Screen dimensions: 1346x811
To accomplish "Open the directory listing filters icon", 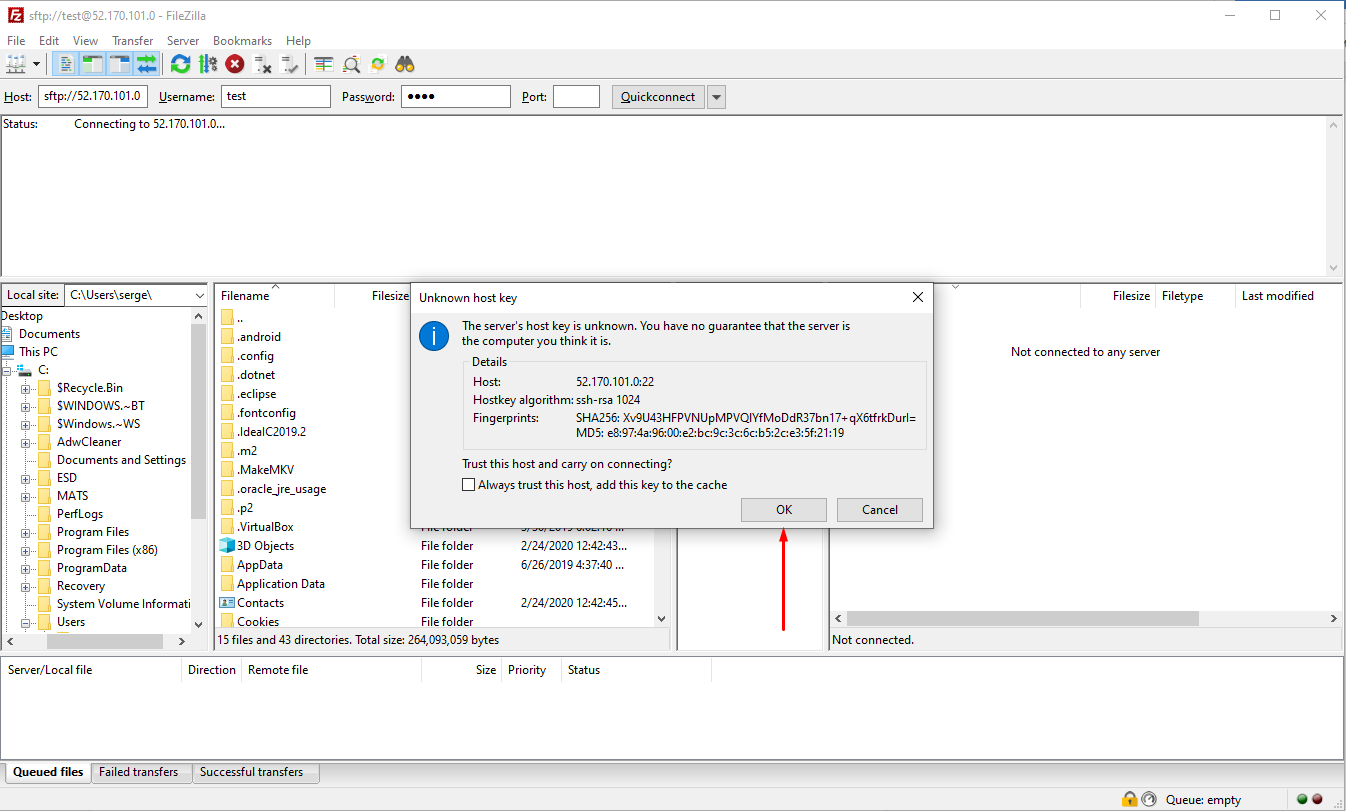I will pos(323,64).
